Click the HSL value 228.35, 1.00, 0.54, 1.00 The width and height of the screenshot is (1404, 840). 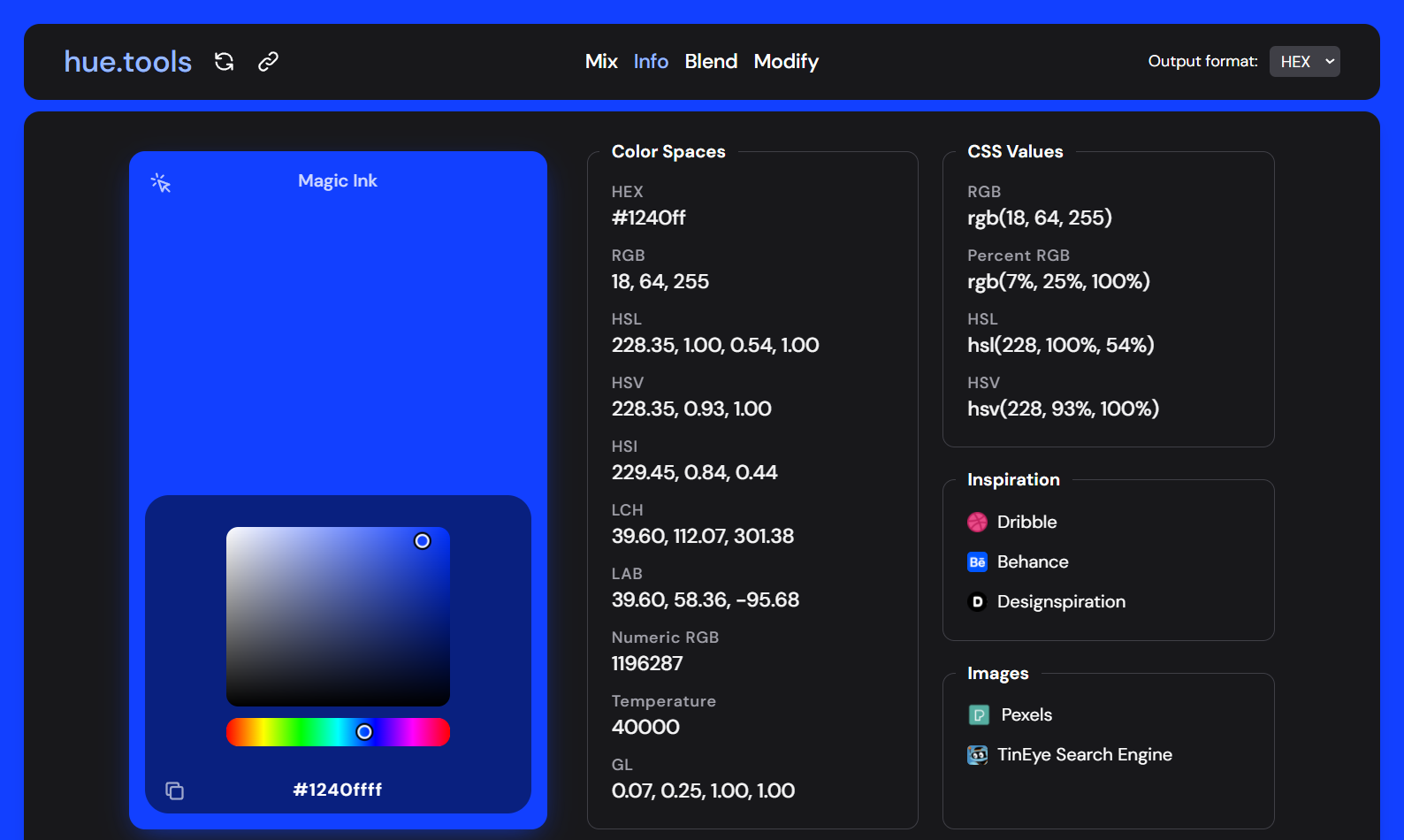(715, 345)
